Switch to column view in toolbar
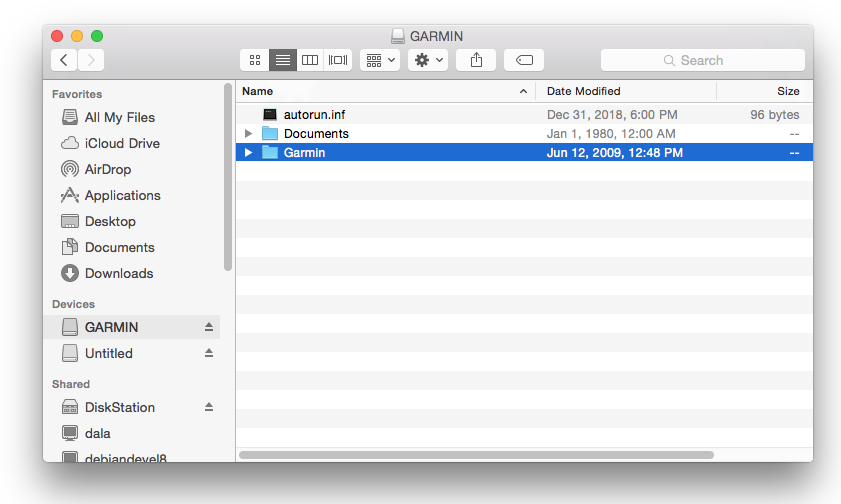Image resolution: width=841 pixels, height=504 pixels. (x=310, y=60)
